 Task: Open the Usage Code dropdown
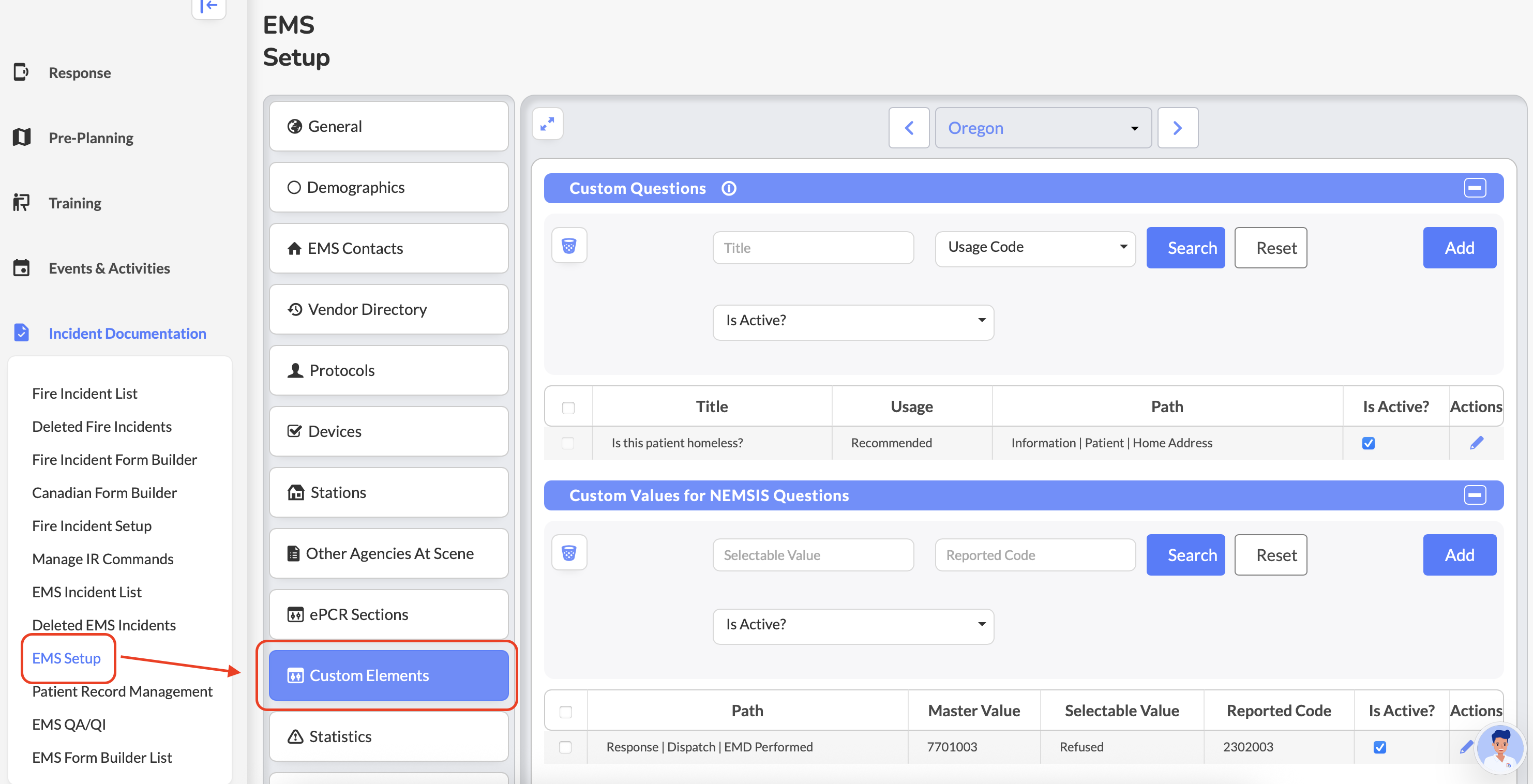[1035, 247]
